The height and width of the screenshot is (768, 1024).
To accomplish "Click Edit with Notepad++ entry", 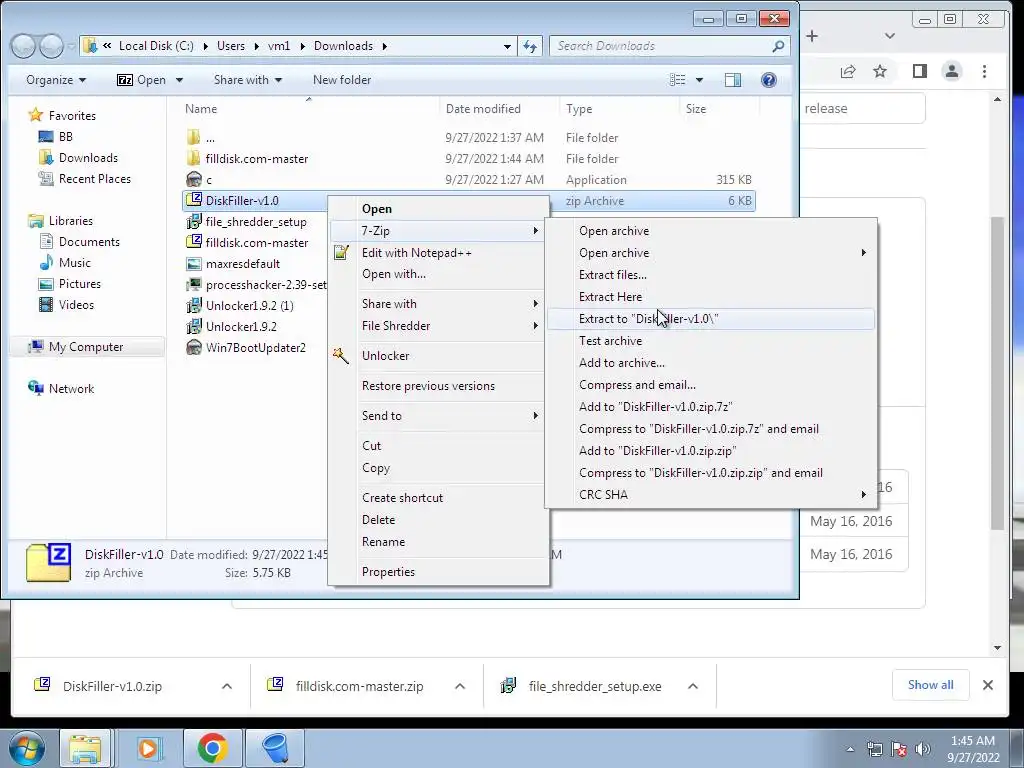I will (438, 253).
